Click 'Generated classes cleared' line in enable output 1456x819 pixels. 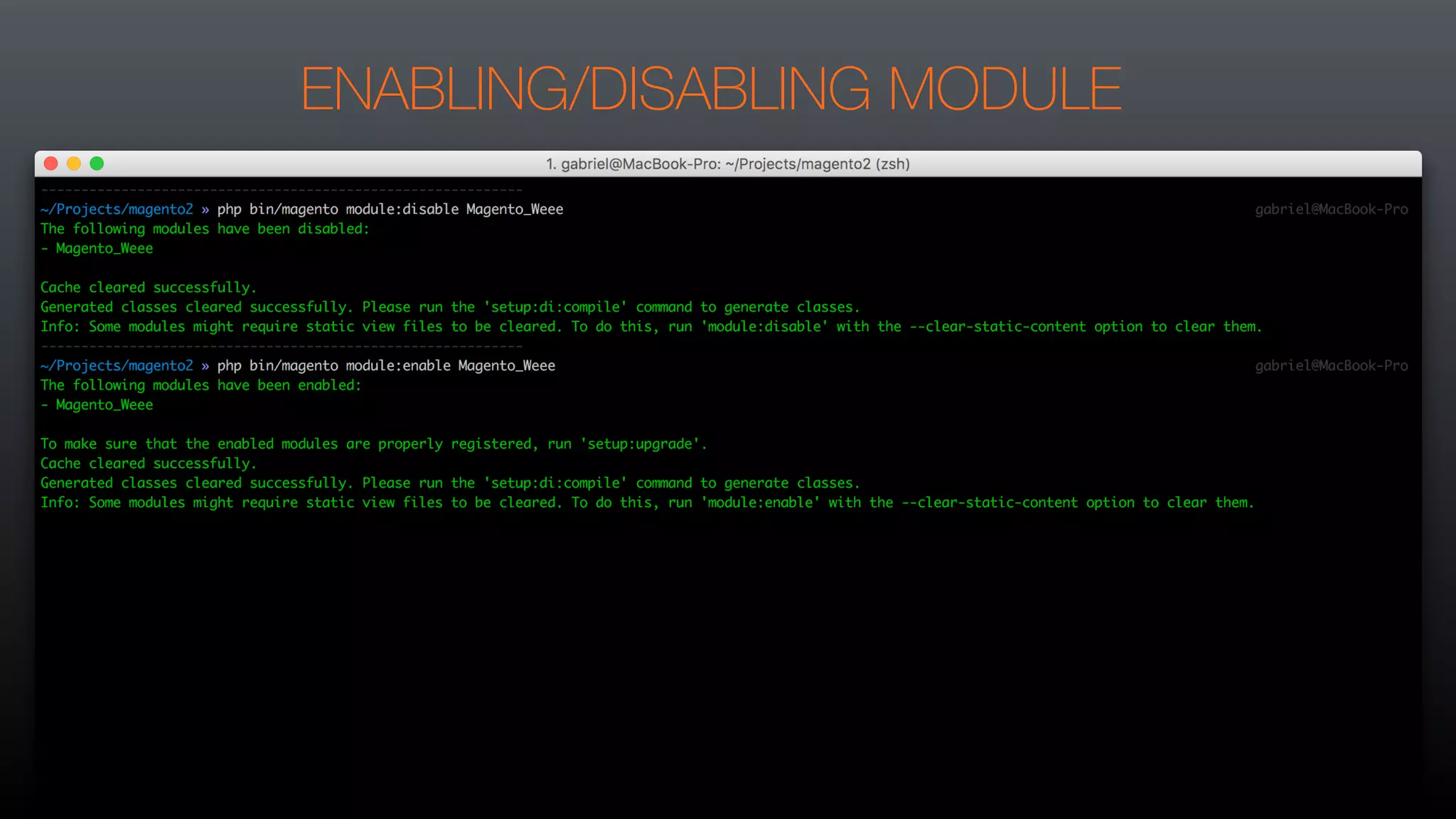coord(450,483)
